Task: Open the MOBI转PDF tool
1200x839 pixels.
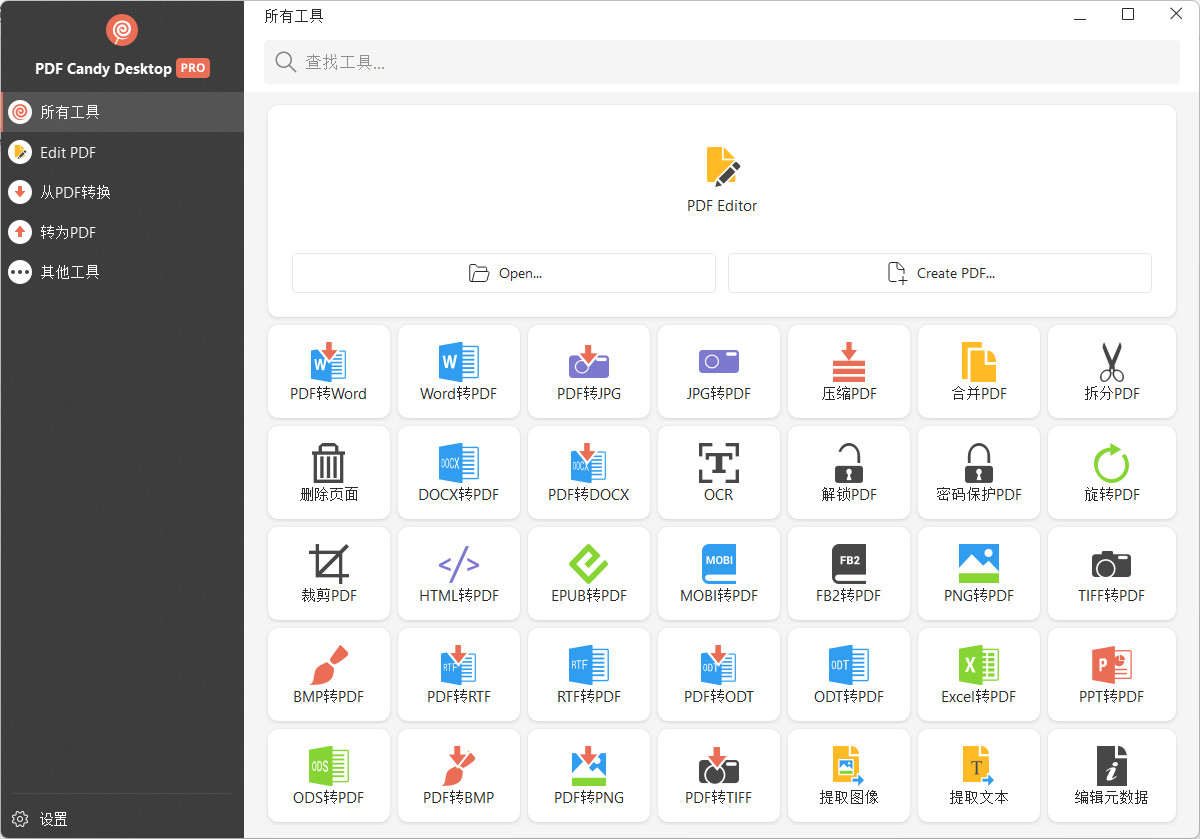Action: click(719, 573)
